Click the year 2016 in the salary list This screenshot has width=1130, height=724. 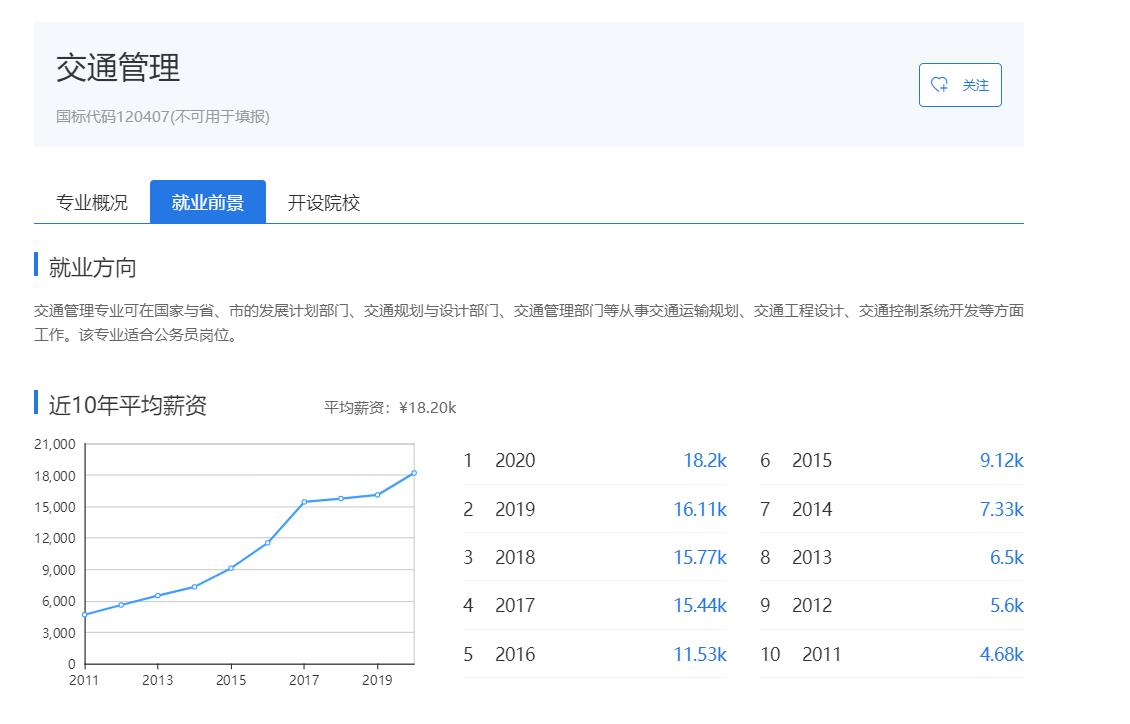coord(515,654)
